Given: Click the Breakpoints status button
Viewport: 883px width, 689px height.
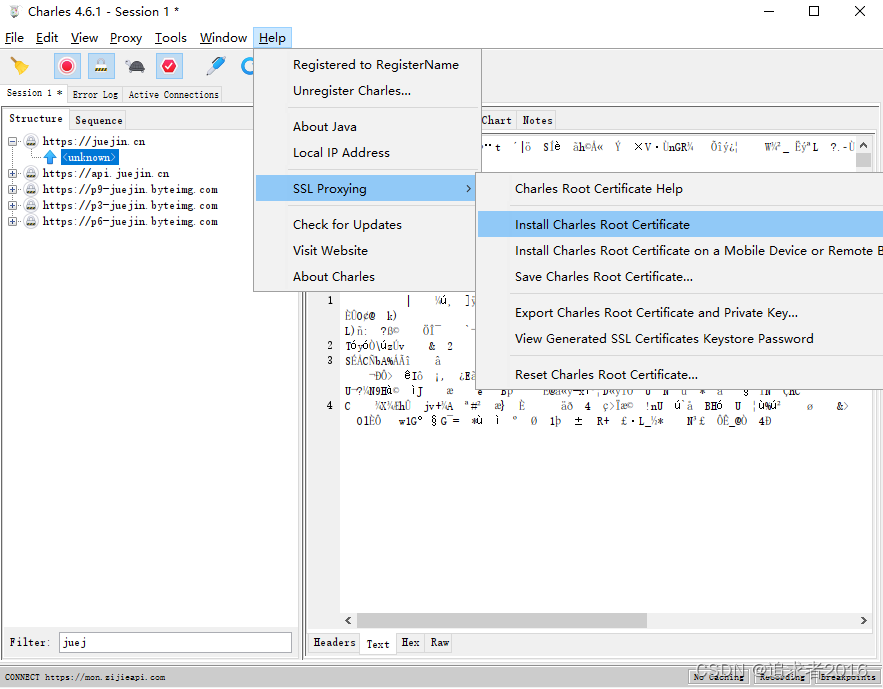Looking at the screenshot, I should pyautogui.click(x=848, y=677).
